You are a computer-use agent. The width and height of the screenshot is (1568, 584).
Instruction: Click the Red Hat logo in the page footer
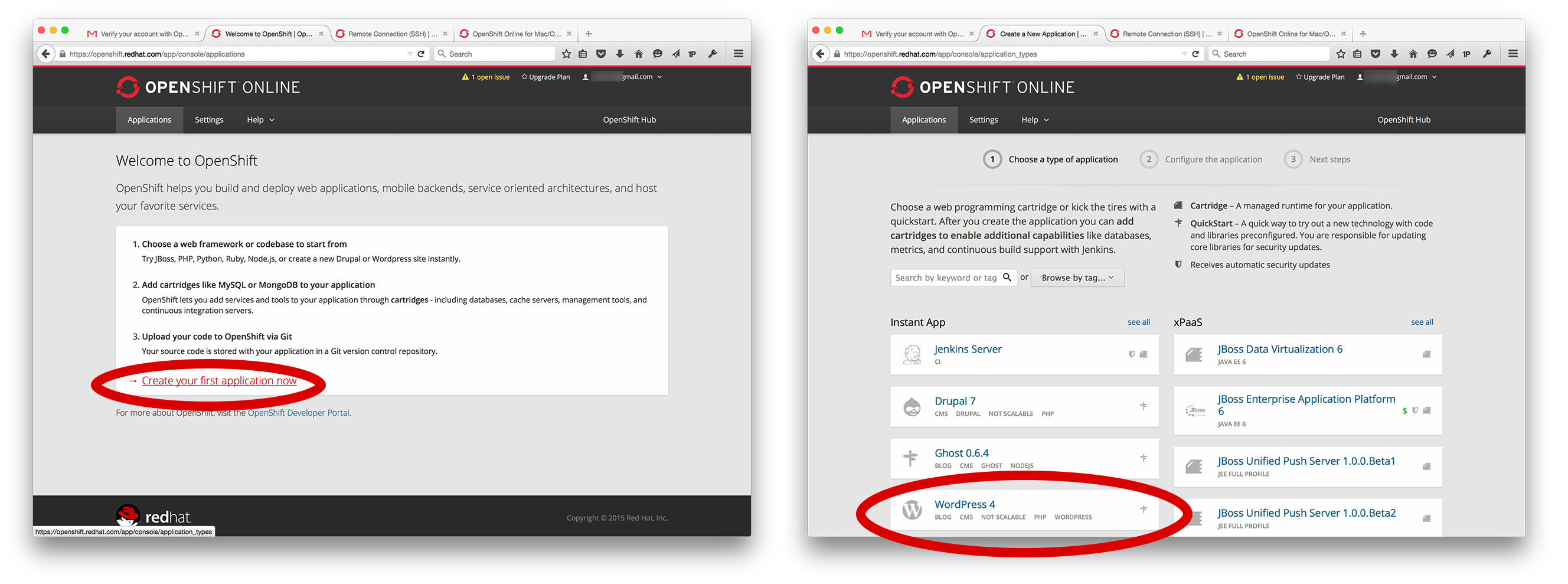click(x=153, y=516)
